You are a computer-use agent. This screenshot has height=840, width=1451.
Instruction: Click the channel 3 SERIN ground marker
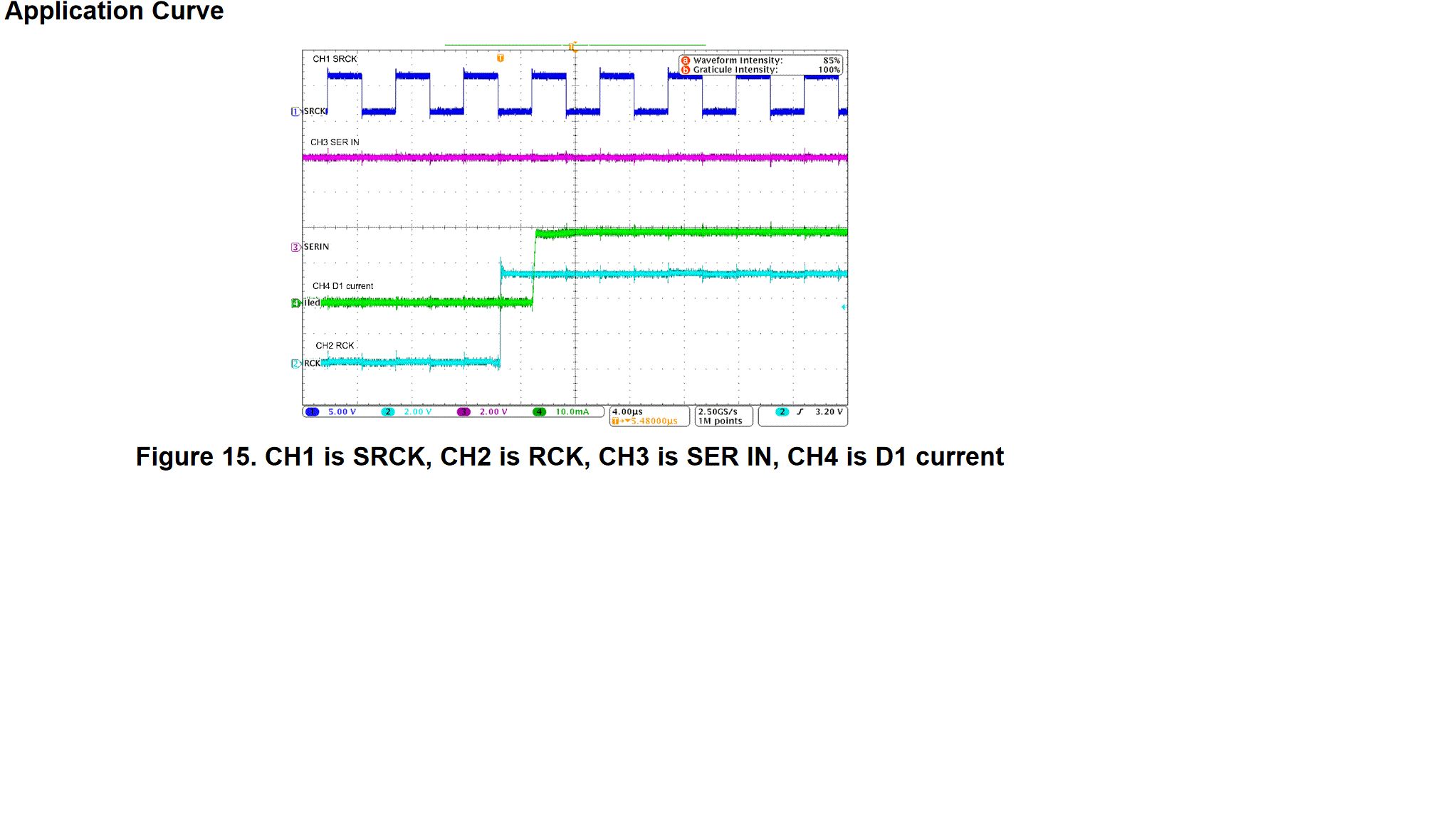tap(295, 247)
